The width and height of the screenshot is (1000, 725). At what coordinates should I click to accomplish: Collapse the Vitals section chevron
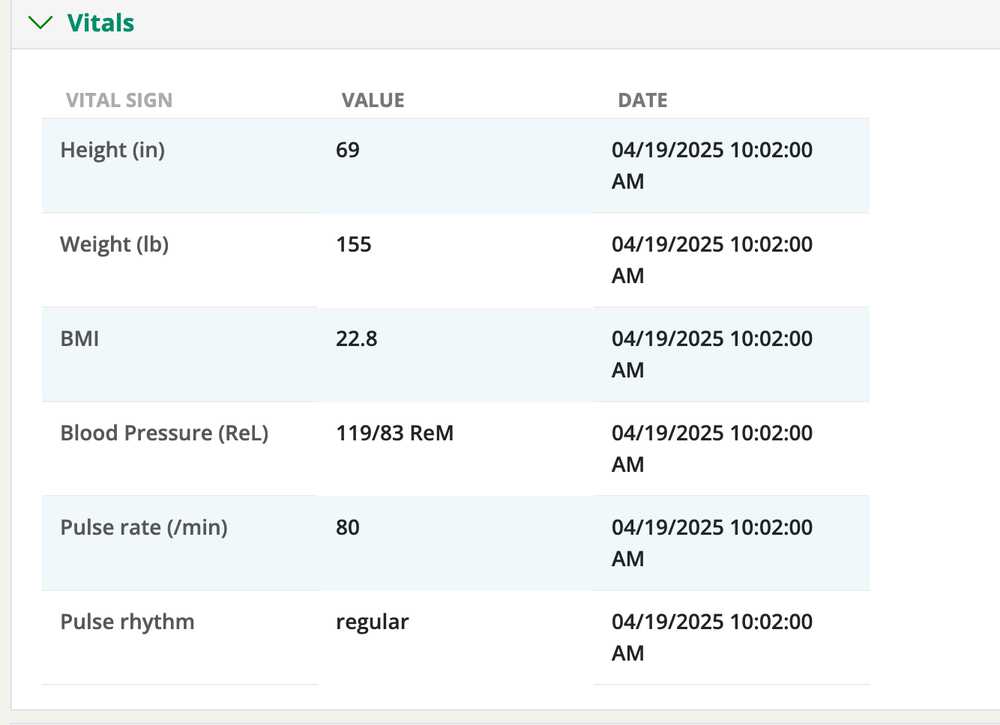tap(41, 23)
